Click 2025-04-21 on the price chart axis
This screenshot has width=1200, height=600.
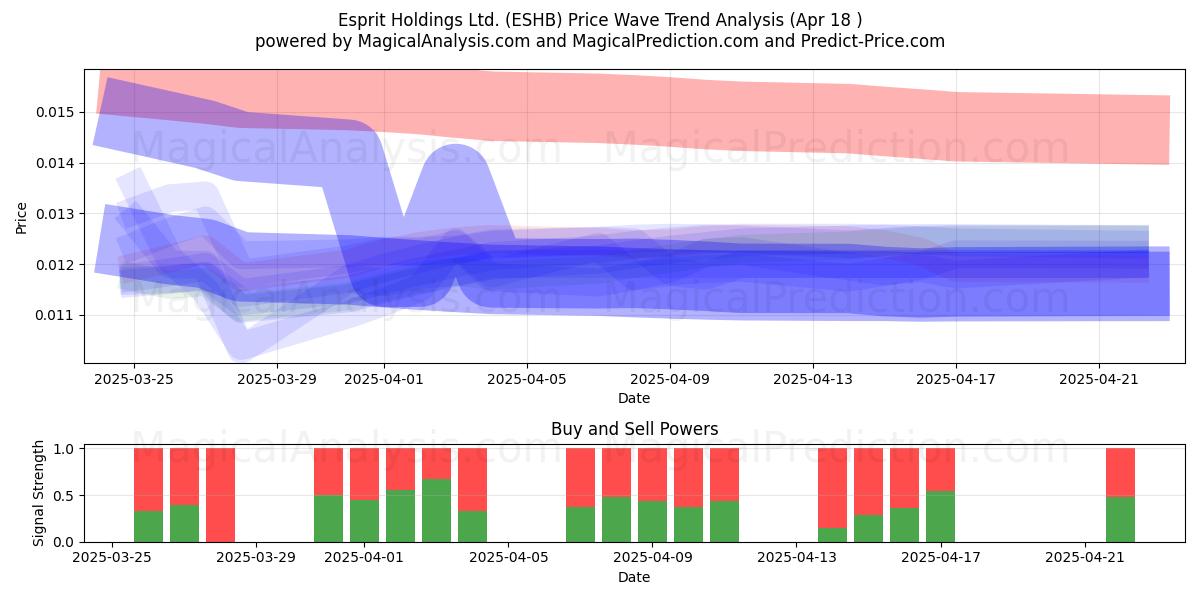1099,380
